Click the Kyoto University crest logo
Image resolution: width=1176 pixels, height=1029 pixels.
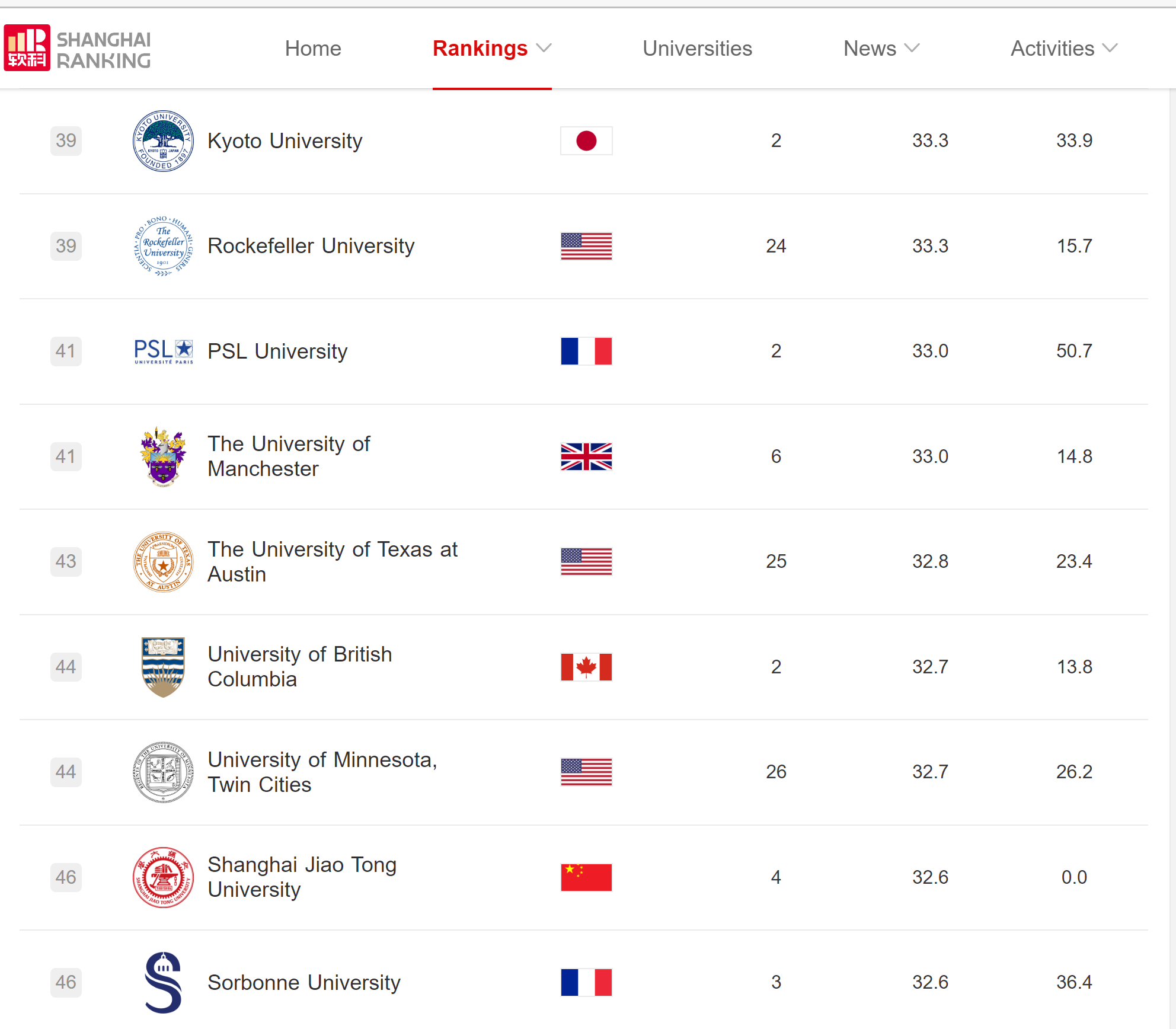click(163, 141)
